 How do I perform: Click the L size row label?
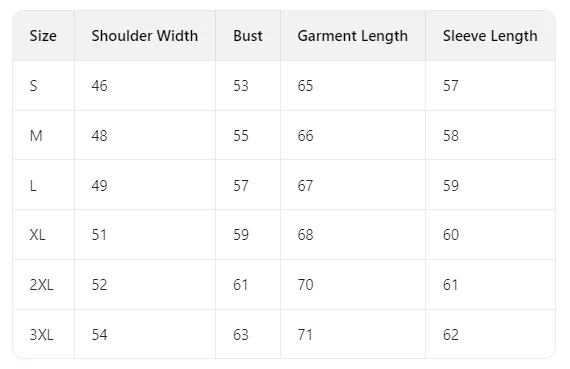[x=33, y=186]
